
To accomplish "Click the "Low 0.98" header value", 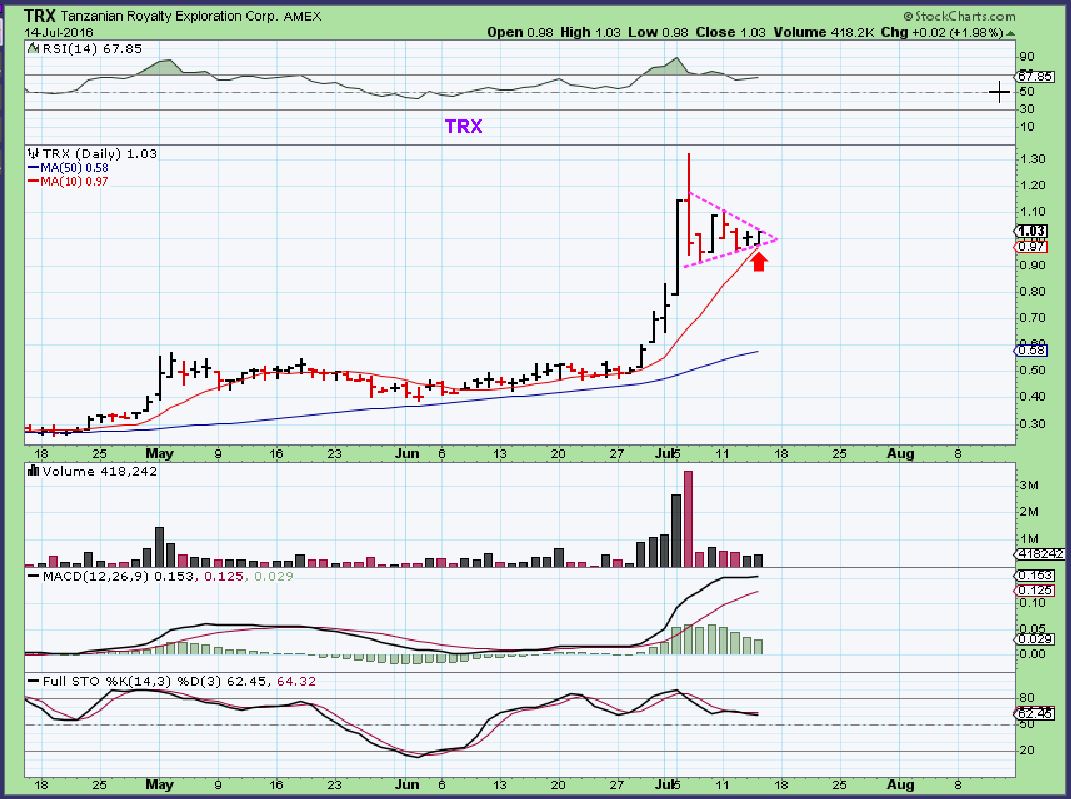I will tap(658, 32).
